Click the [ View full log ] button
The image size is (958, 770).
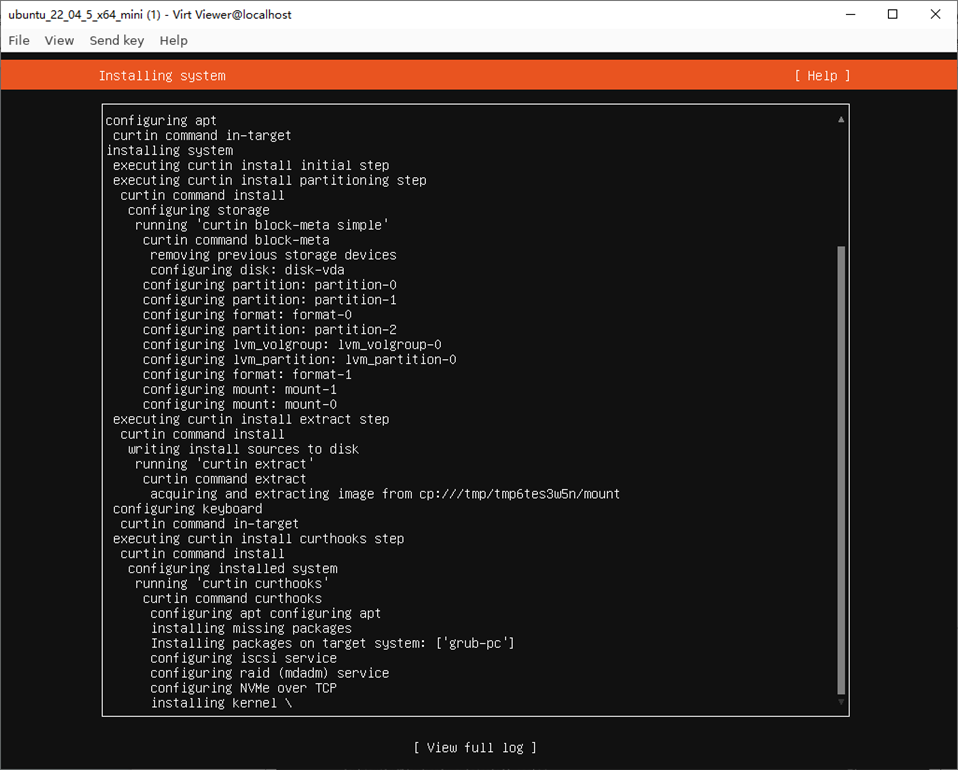475,747
